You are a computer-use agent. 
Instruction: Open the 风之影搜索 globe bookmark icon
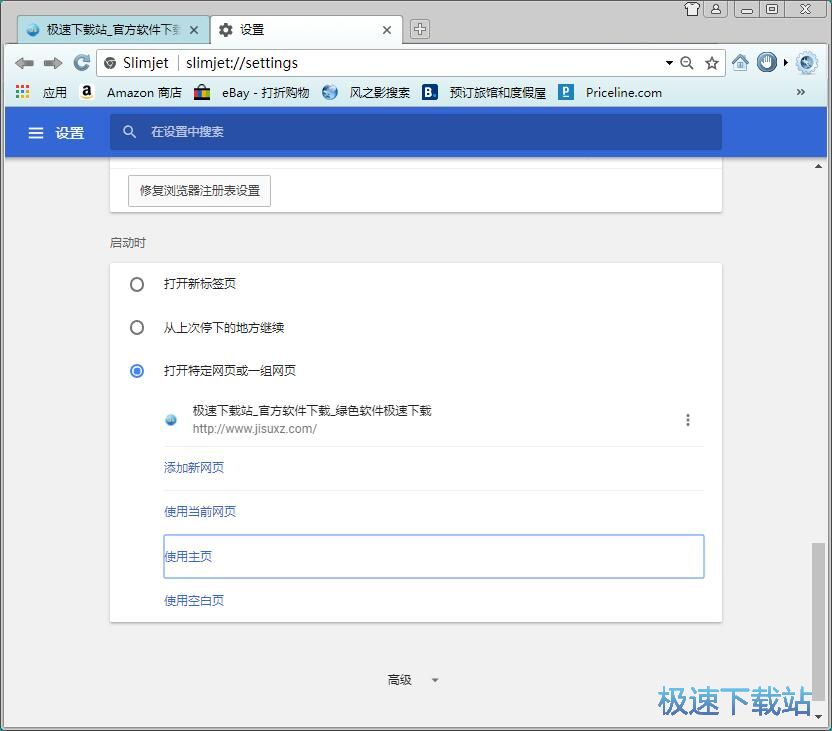(330, 92)
